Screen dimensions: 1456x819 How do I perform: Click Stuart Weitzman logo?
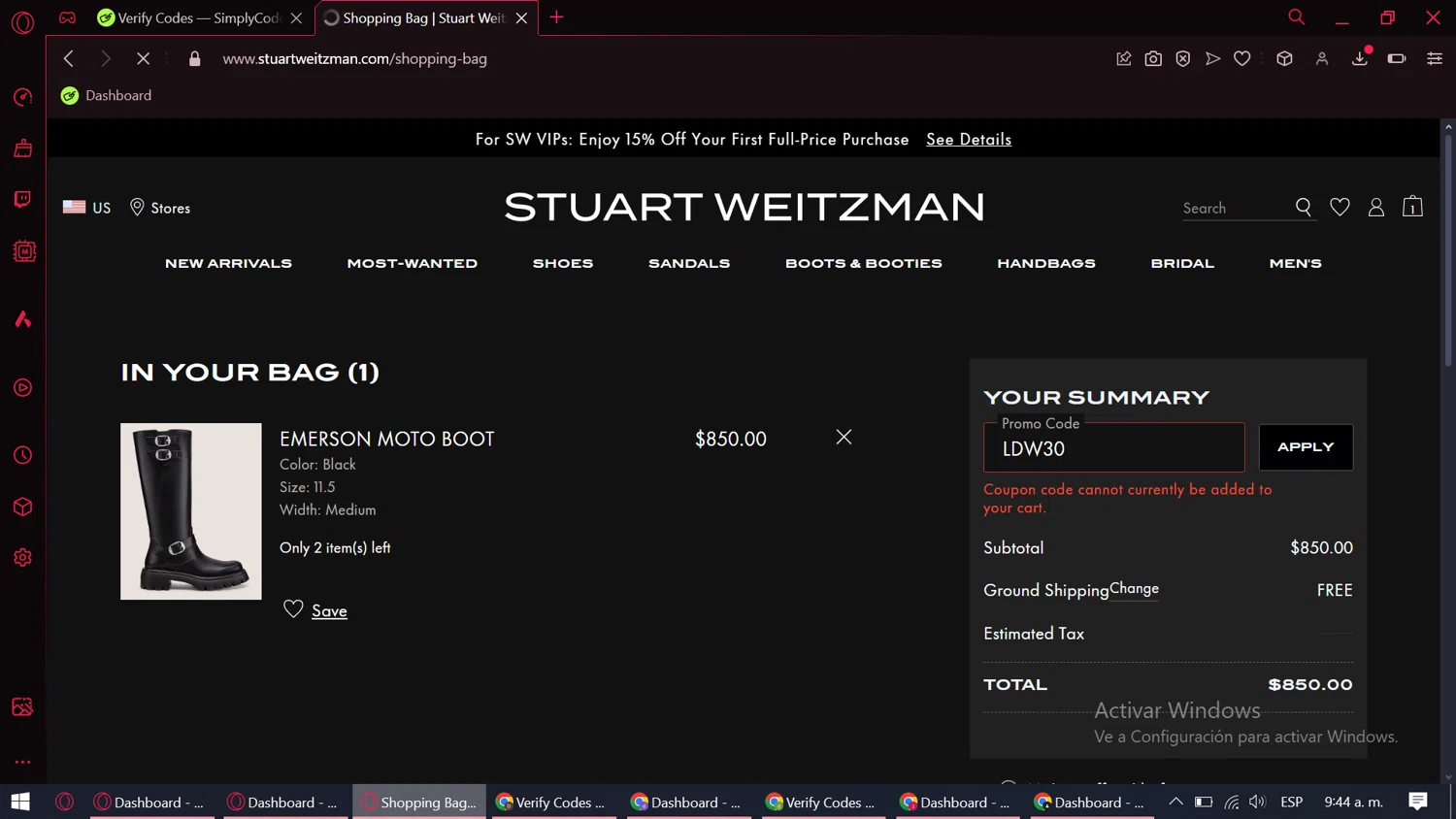[x=745, y=207]
